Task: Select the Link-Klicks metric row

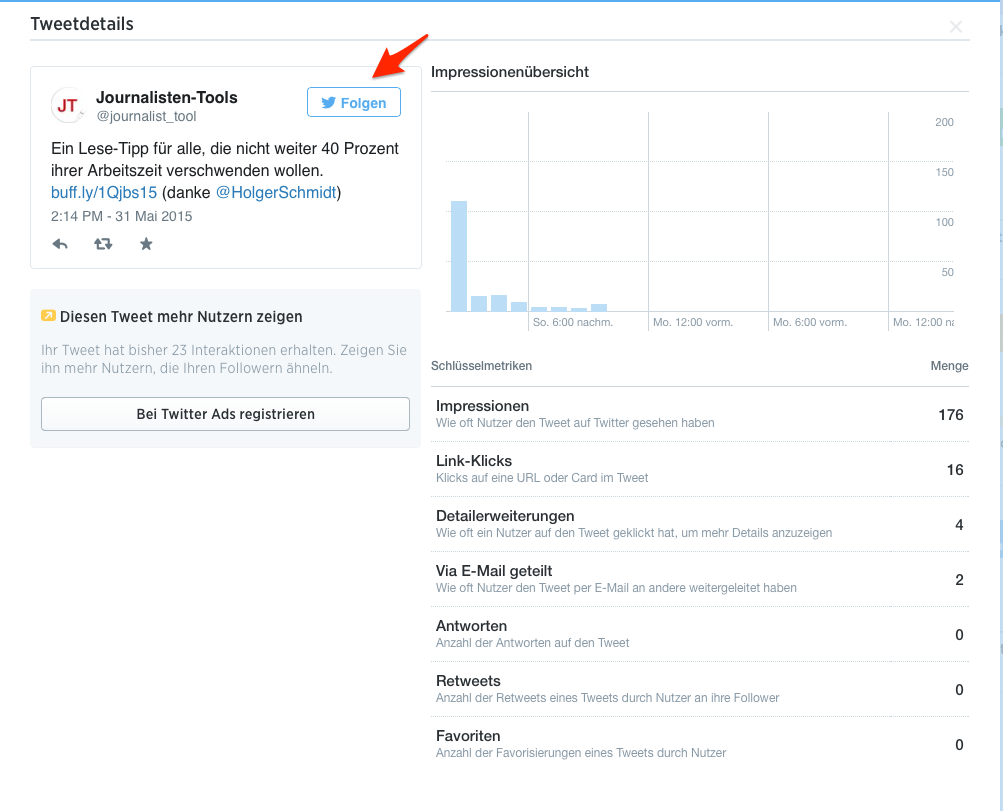Action: click(x=699, y=469)
